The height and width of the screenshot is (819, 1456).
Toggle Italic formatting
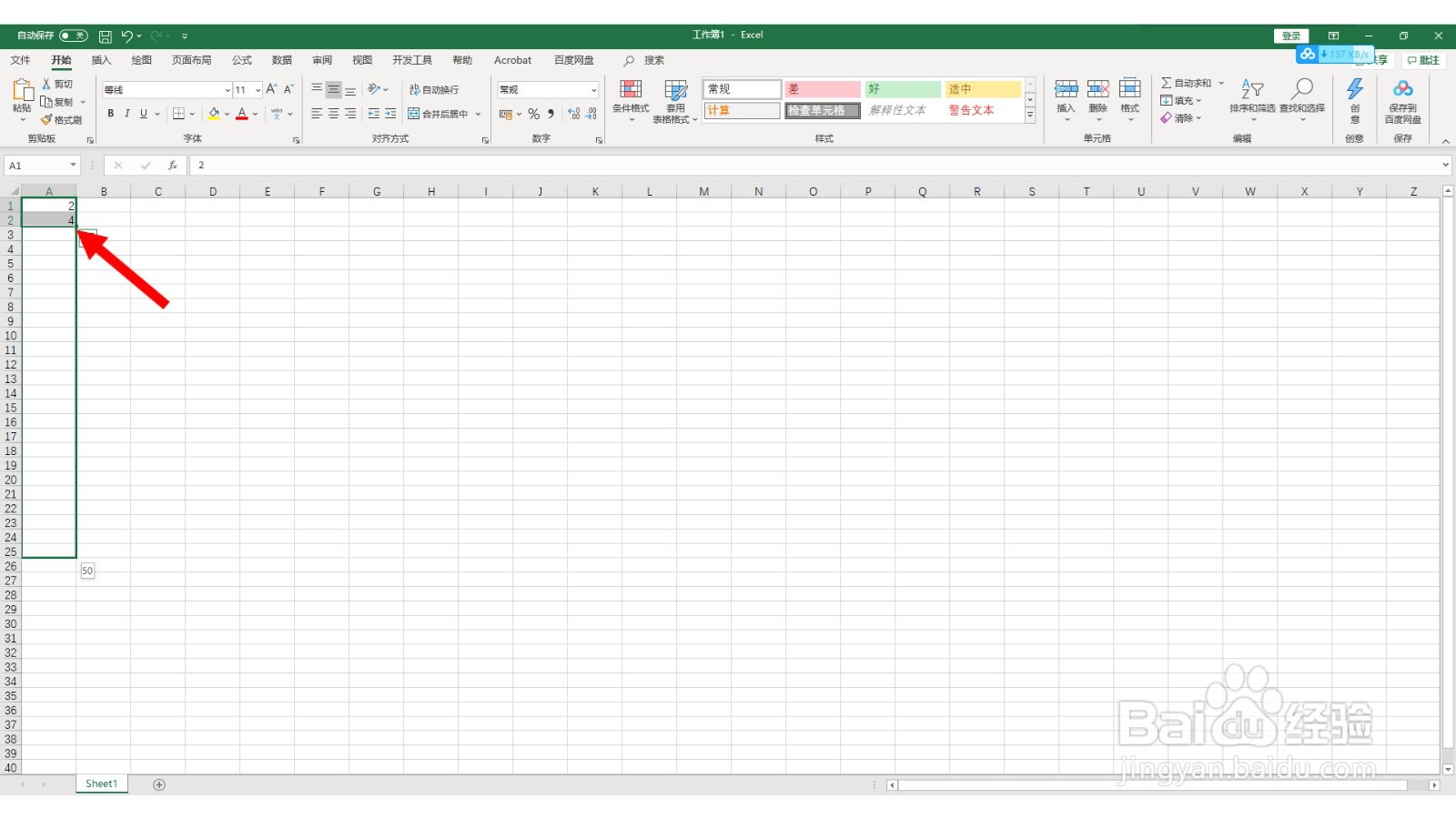(x=126, y=114)
